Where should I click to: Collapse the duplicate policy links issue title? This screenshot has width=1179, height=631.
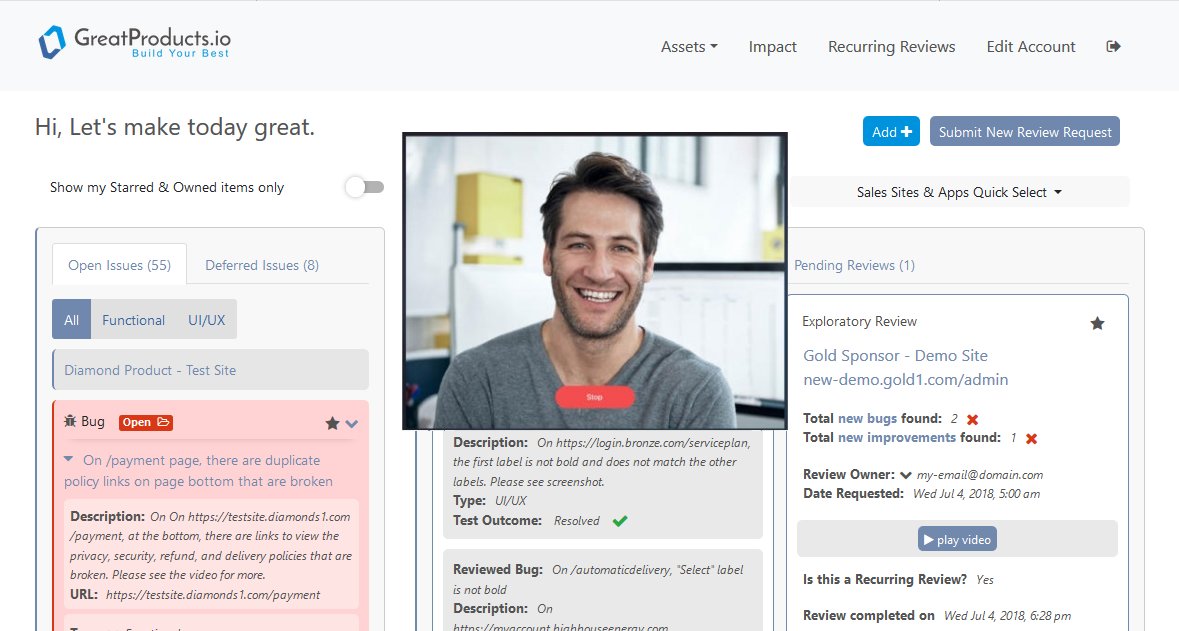68,459
